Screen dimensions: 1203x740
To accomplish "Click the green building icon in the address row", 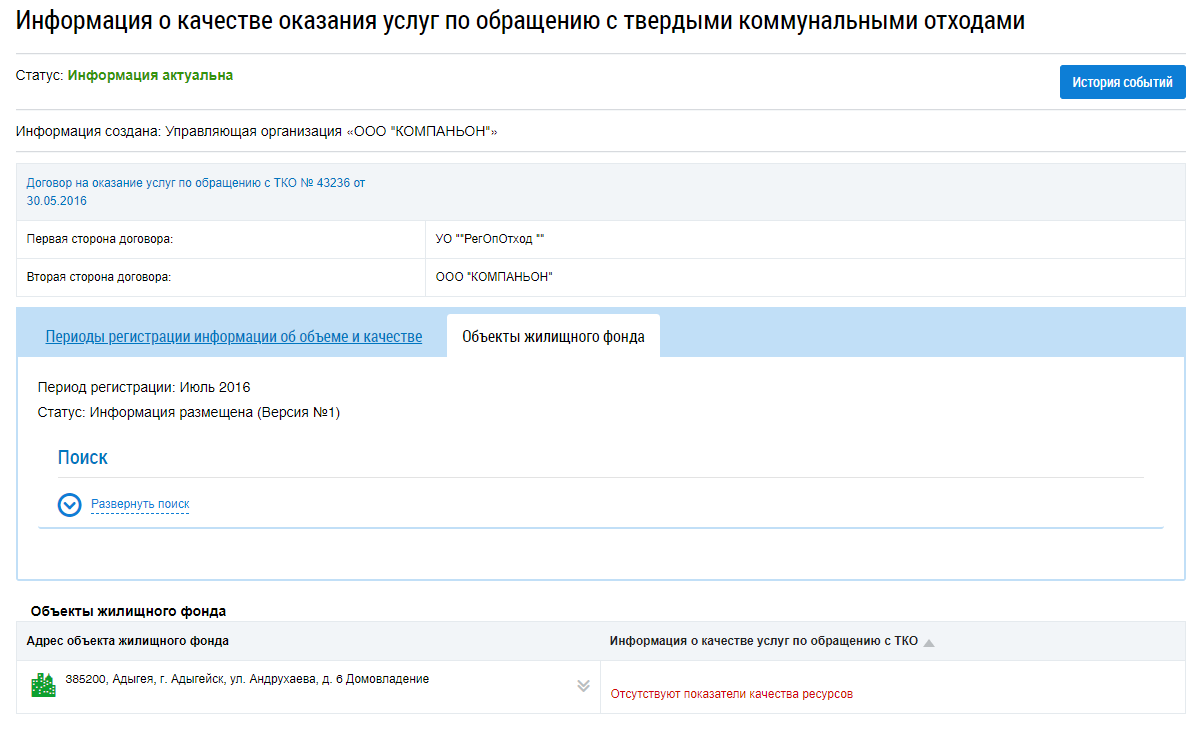I will [x=43, y=685].
